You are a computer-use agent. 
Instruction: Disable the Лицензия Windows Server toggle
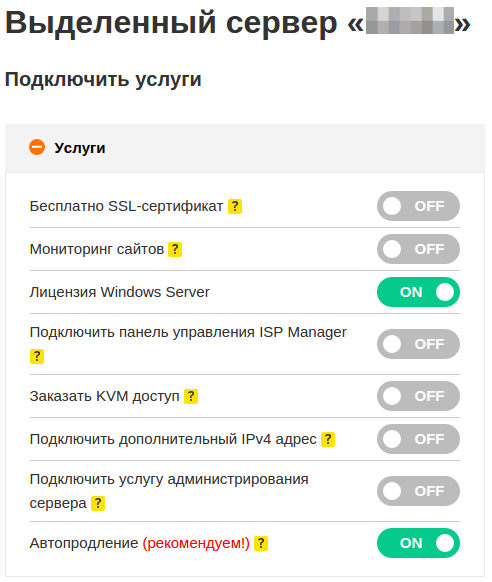point(418,292)
